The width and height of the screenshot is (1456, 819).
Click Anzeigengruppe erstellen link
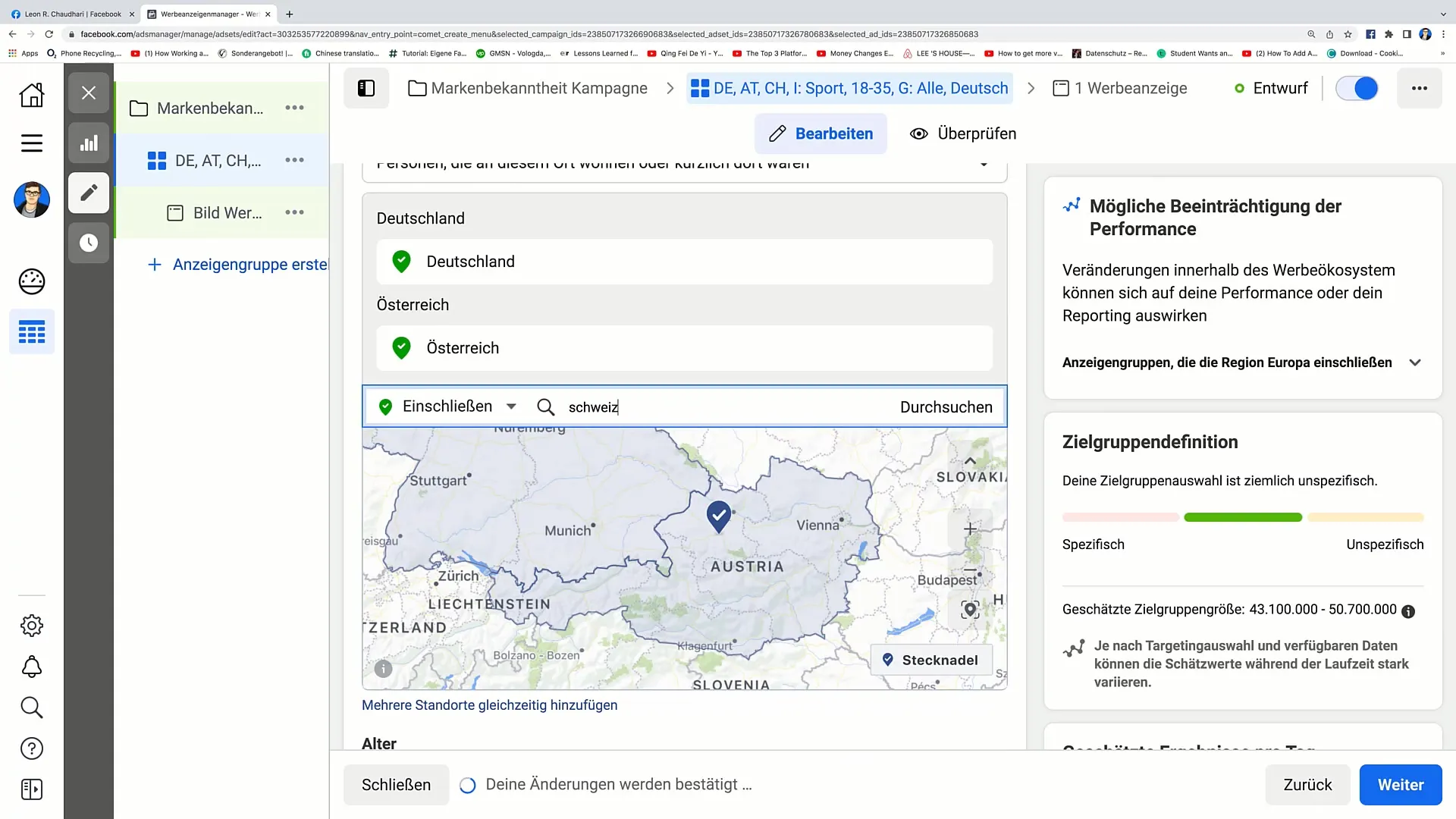point(238,265)
